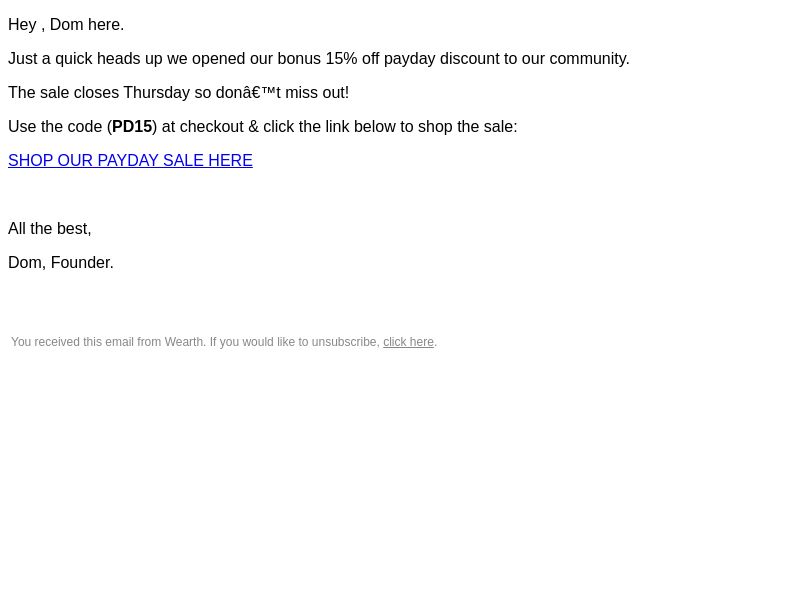Click the 'miss out!' text

point(317,93)
